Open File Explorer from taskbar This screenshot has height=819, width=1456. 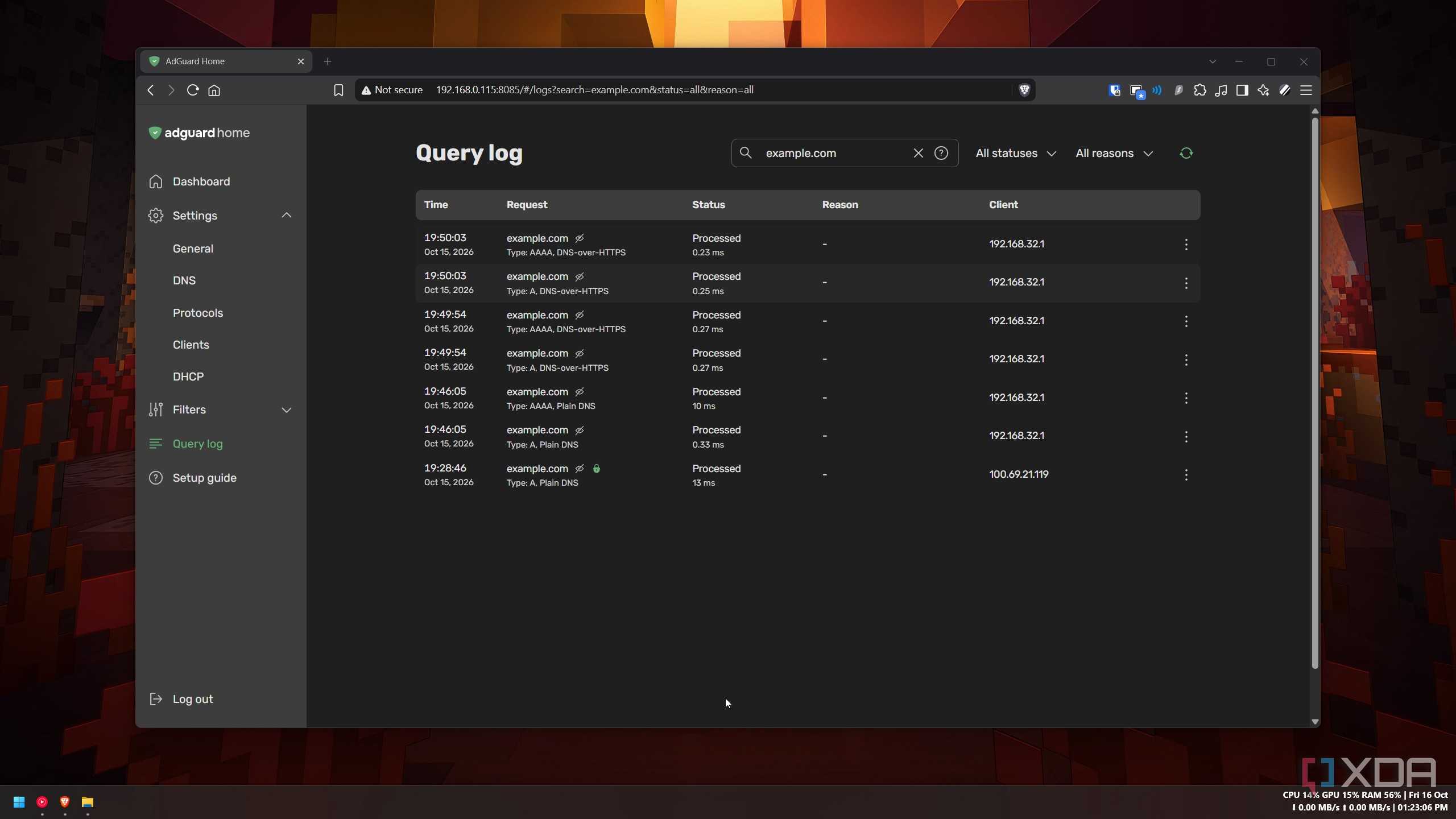(x=87, y=802)
